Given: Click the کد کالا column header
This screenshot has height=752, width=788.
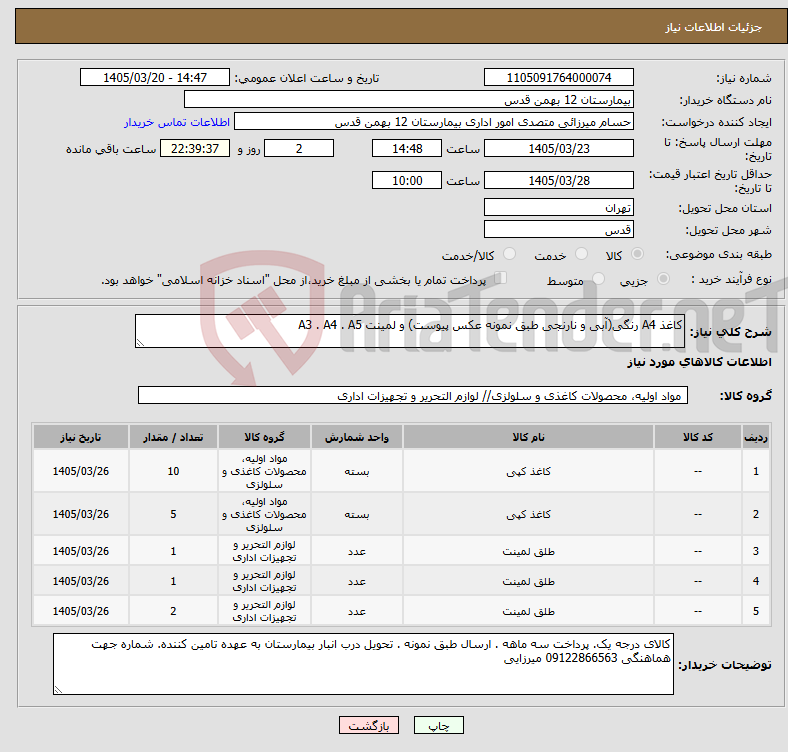Looking at the screenshot, I should (x=698, y=437).
